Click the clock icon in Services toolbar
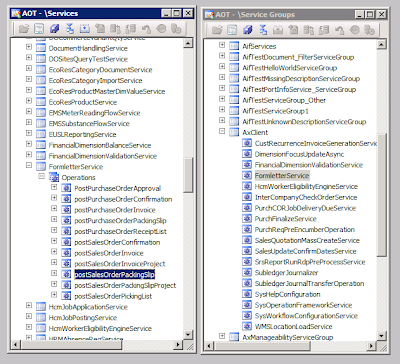Screen dimensions: 400x364 (x=161, y=29)
